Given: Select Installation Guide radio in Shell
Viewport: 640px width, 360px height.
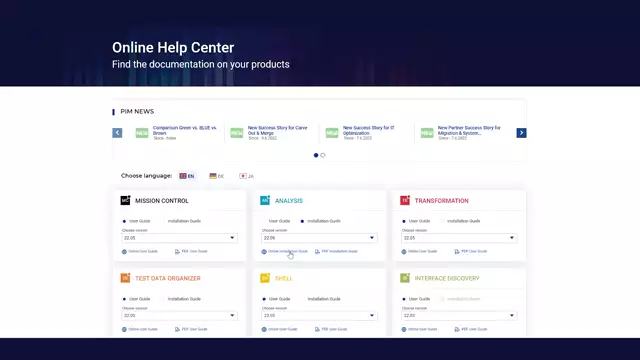Looking at the screenshot, I should 303,299.
